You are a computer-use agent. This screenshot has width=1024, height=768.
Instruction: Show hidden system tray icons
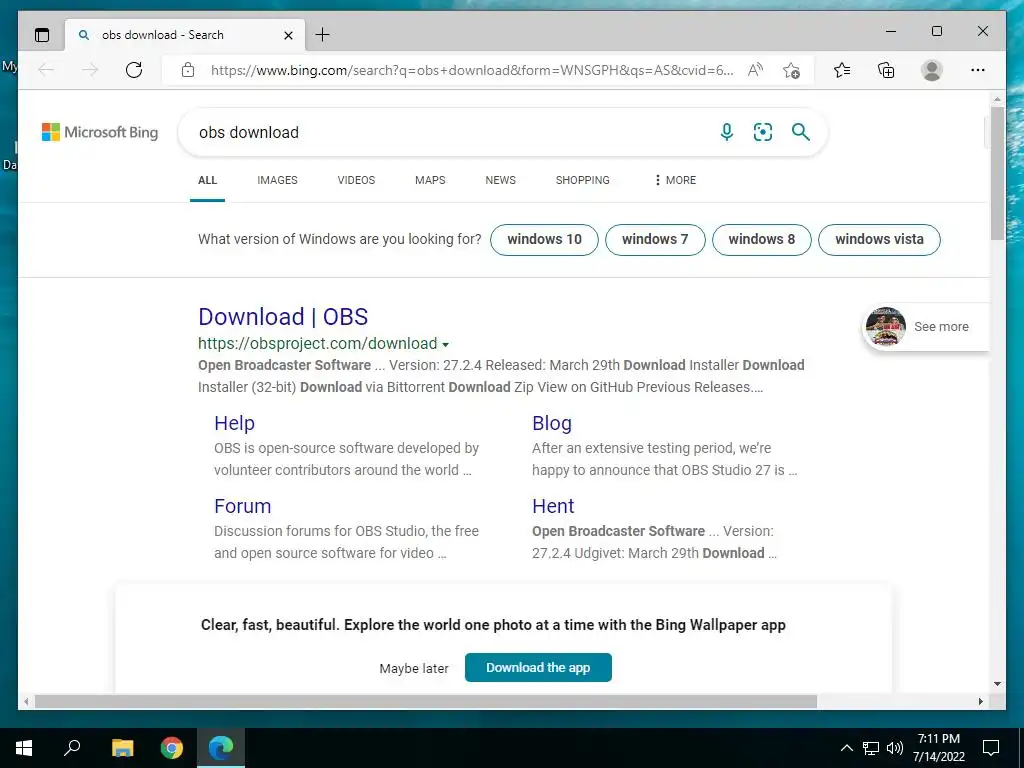tap(846, 748)
